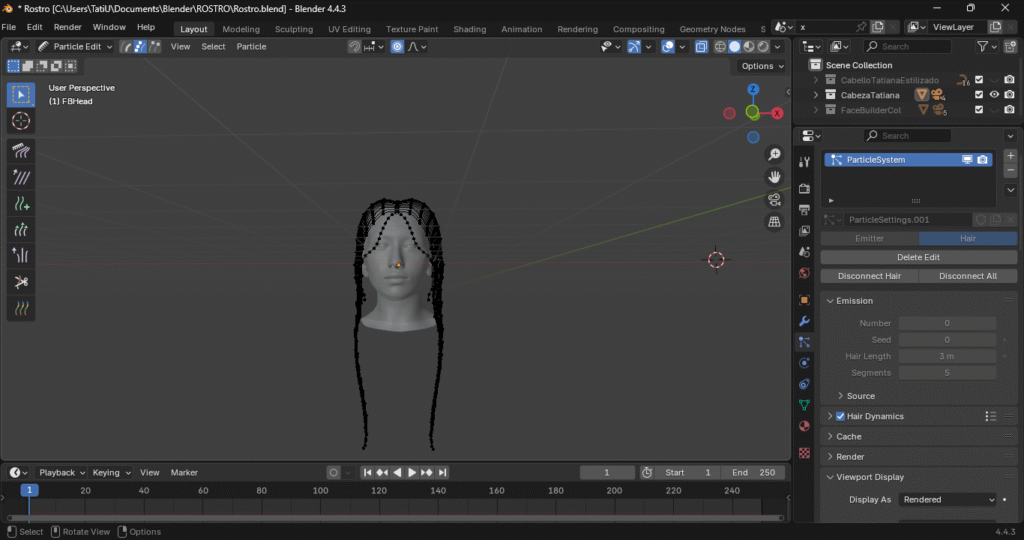The image size is (1024, 540).
Task: Select the Cut hair scissors tool
Action: pyautogui.click(x=21, y=282)
